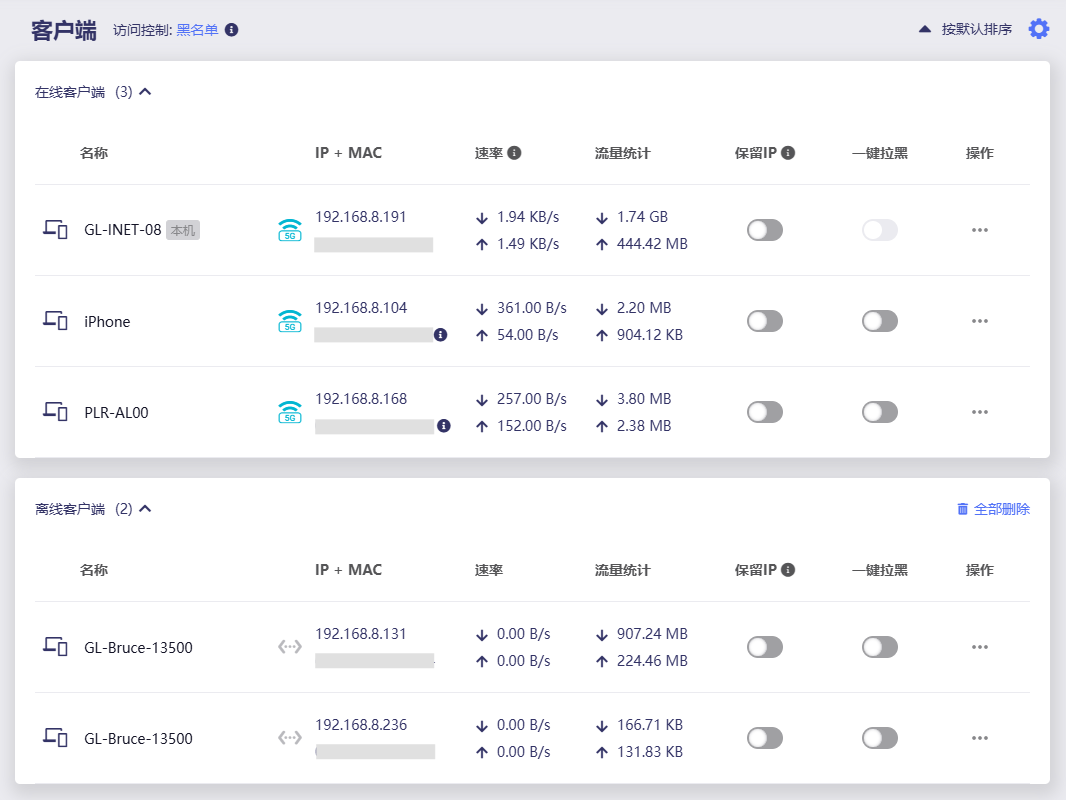Click info icon beside 保留IP in offline table
The width and height of the screenshot is (1066, 800).
[788, 570]
